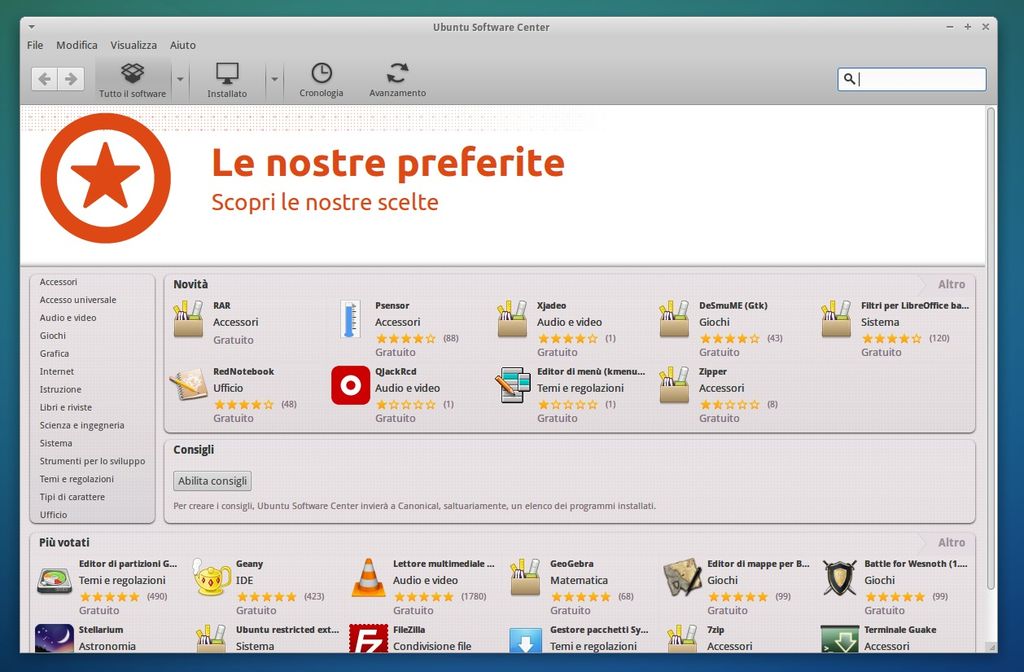Open the Filtri per LibreOffice package icon
1024x672 pixels.
[x=836, y=319]
